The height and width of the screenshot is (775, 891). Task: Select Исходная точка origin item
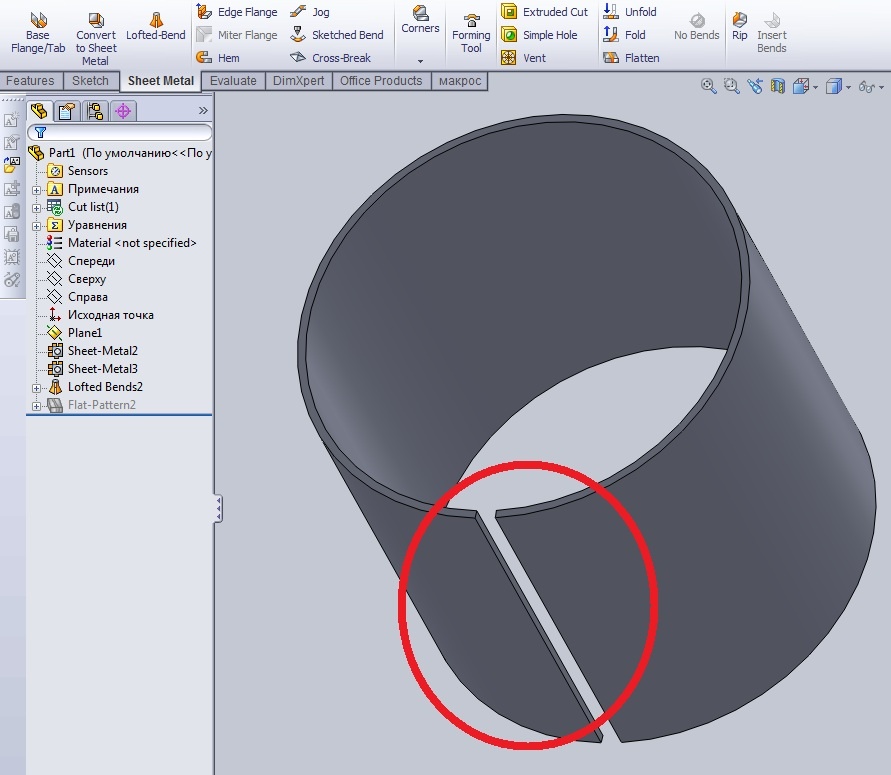click(100, 315)
